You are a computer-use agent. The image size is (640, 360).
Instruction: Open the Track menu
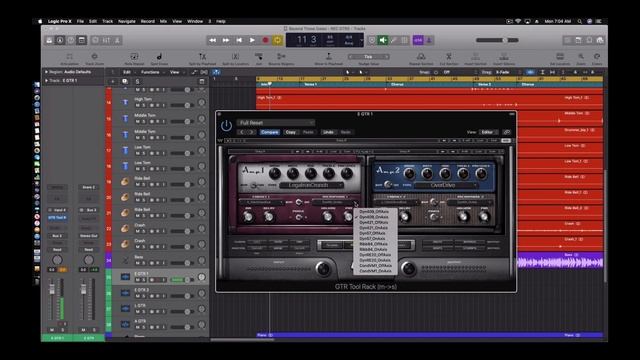(107, 21)
